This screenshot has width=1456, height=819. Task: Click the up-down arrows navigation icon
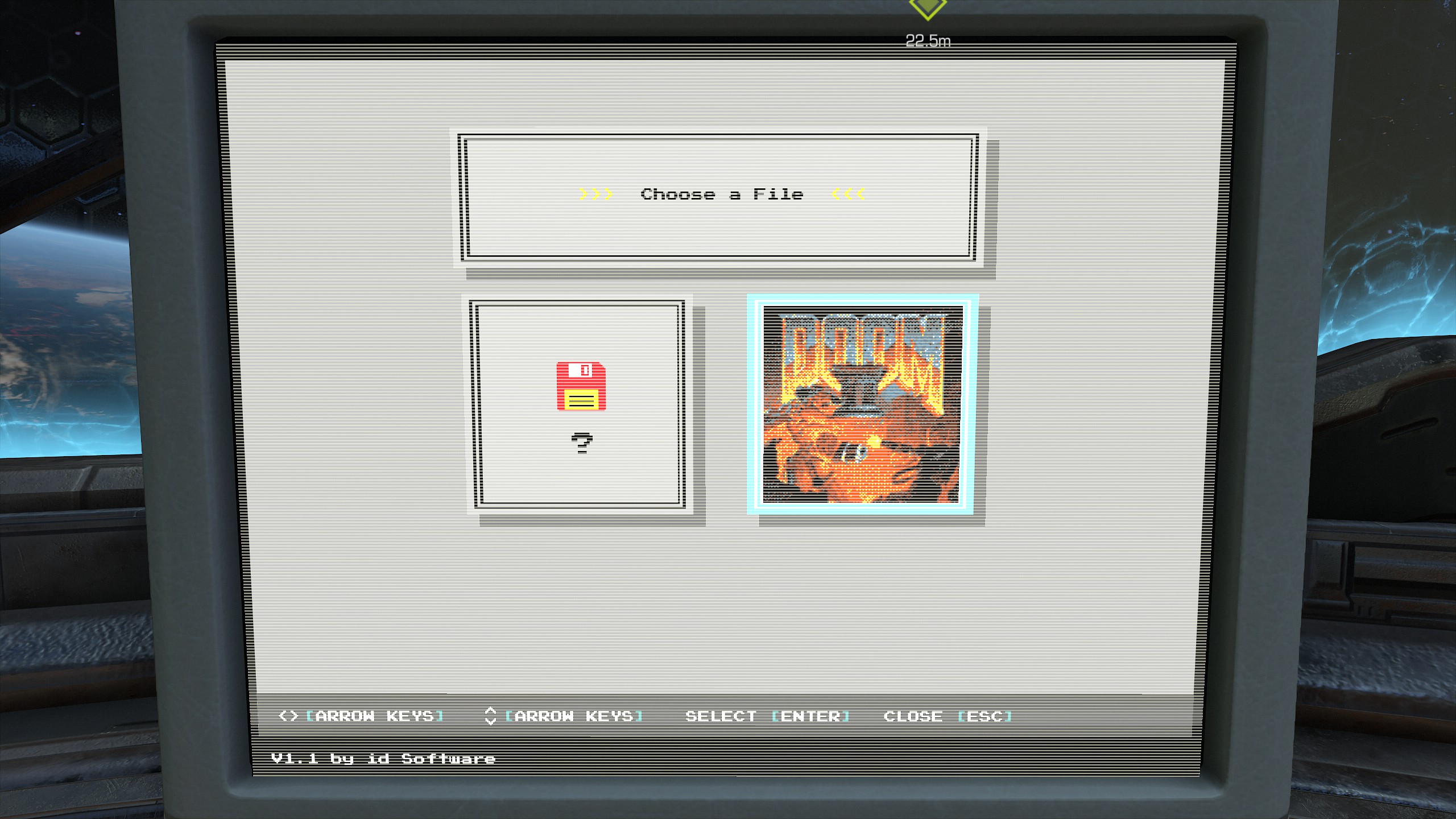pyautogui.click(x=490, y=715)
